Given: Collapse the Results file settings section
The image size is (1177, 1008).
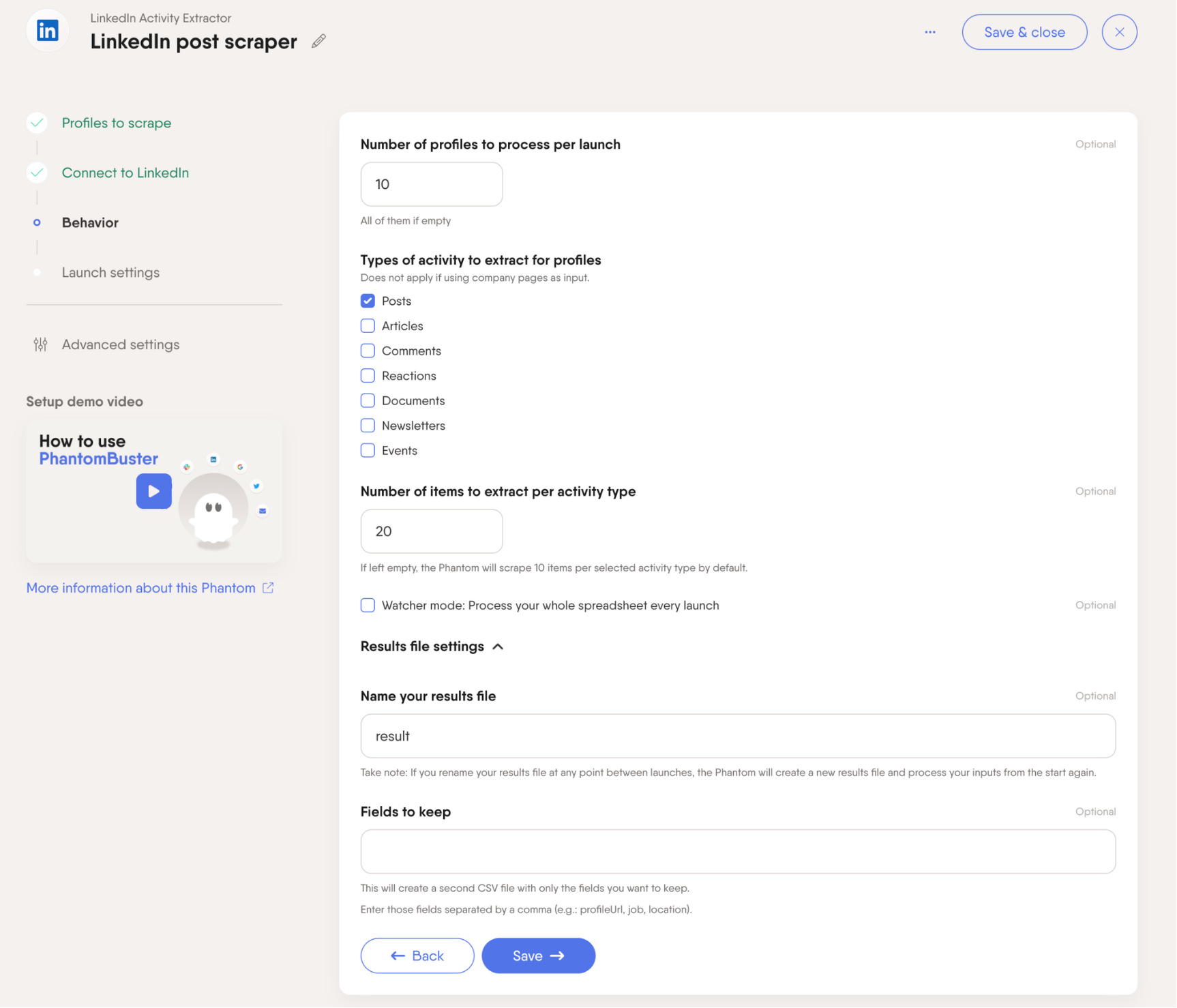Looking at the screenshot, I should pos(498,646).
